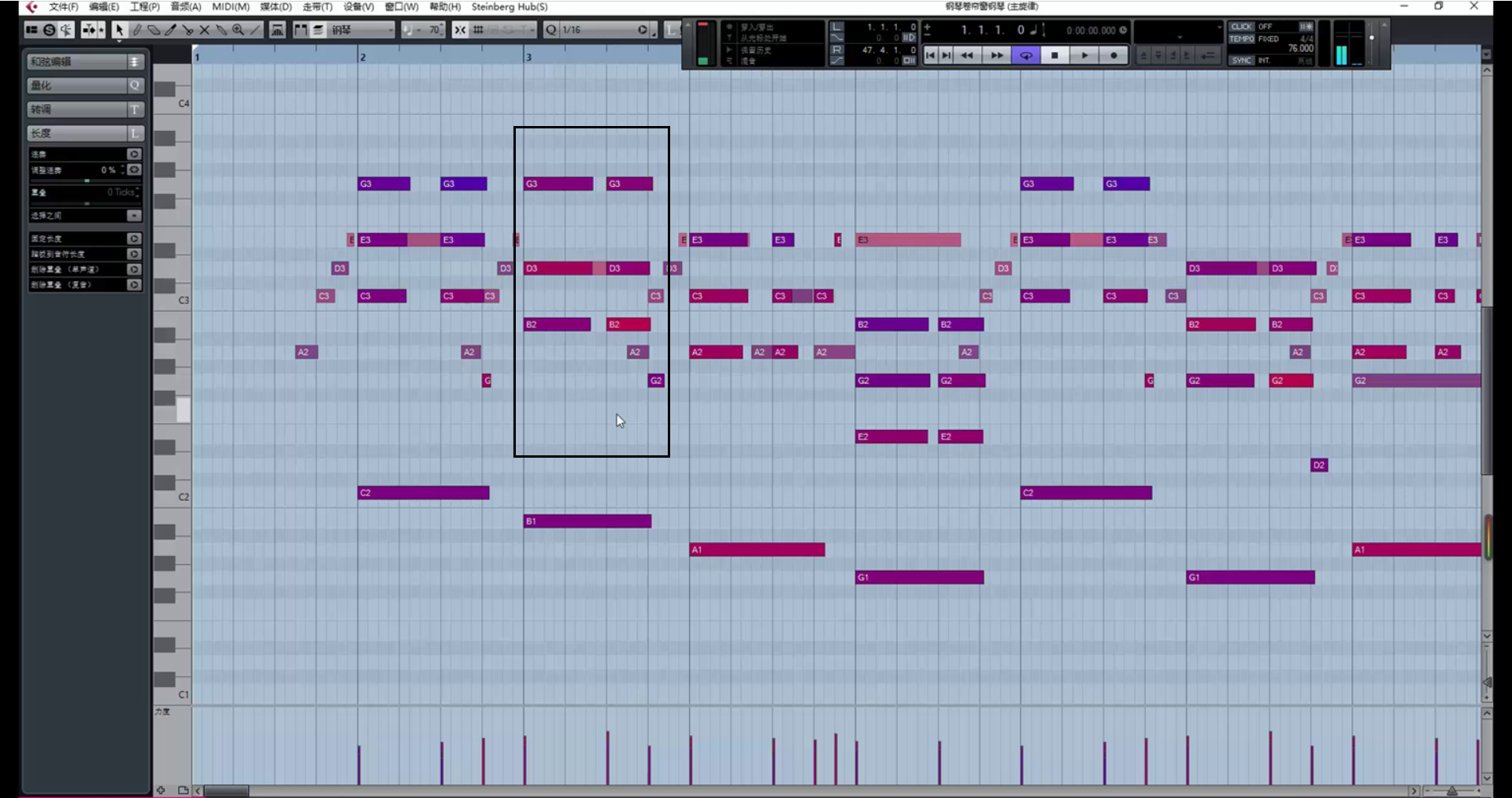Viewport: 1512px width, 798px height.
Task: Click the overlap 0 Ticks slider
Action: [87, 203]
